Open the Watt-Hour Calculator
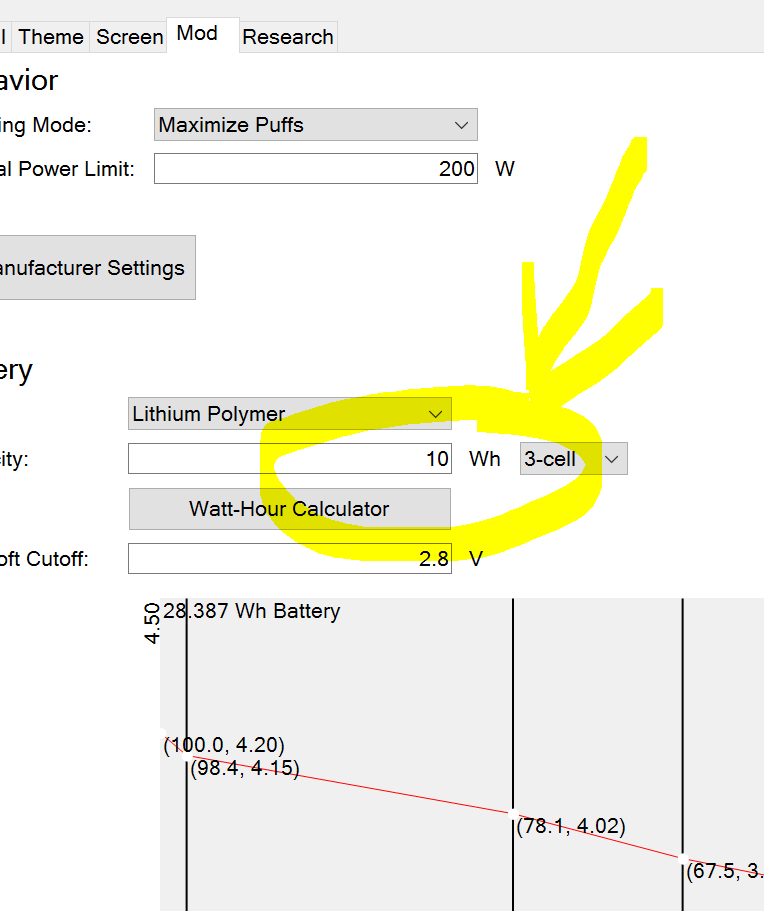 (290, 509)
